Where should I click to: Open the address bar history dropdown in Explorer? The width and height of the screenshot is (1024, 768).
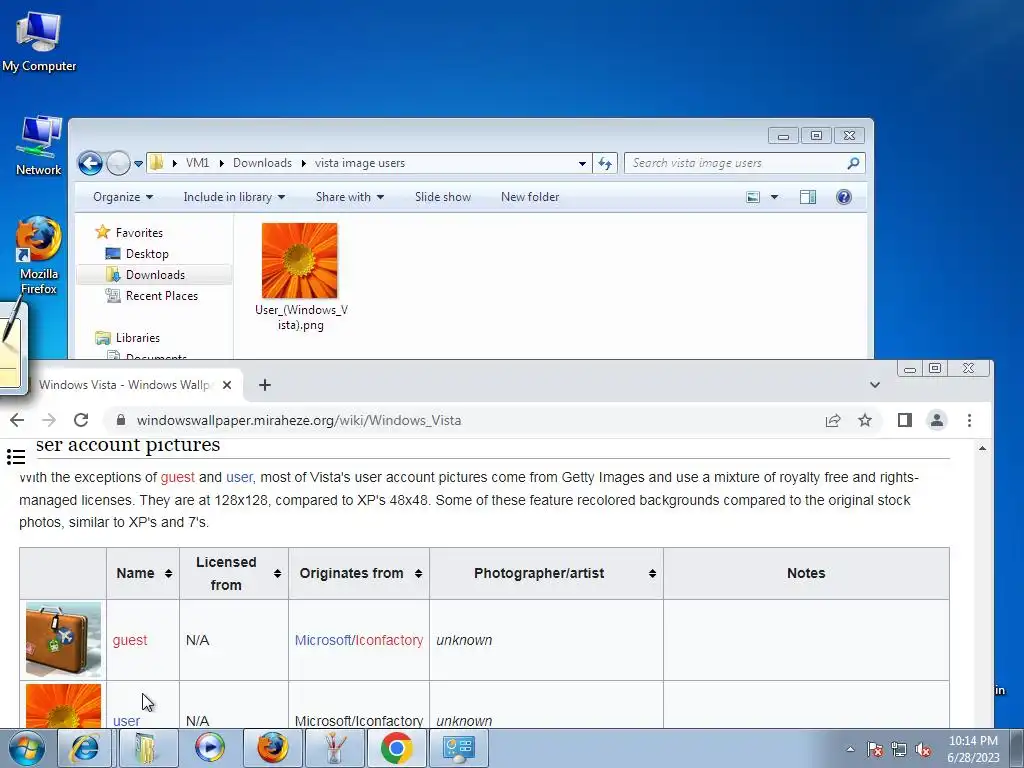[582, 163]
